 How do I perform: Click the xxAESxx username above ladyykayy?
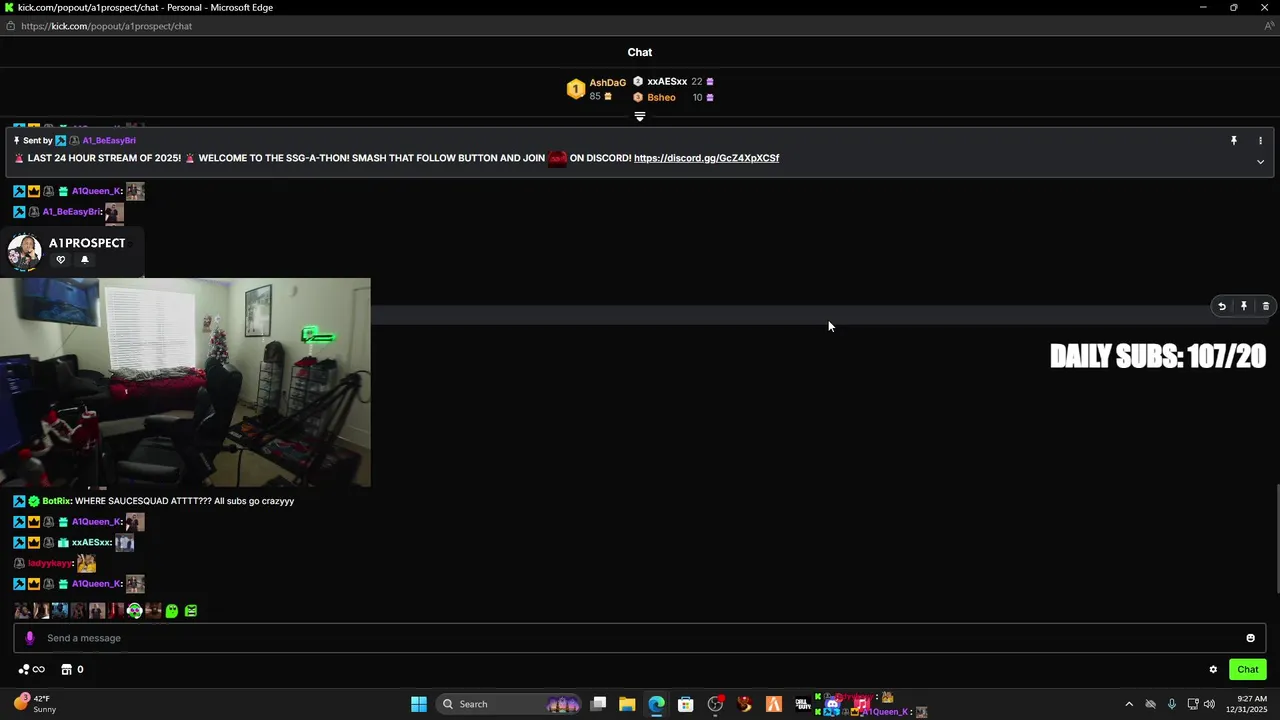click(91, 543)
